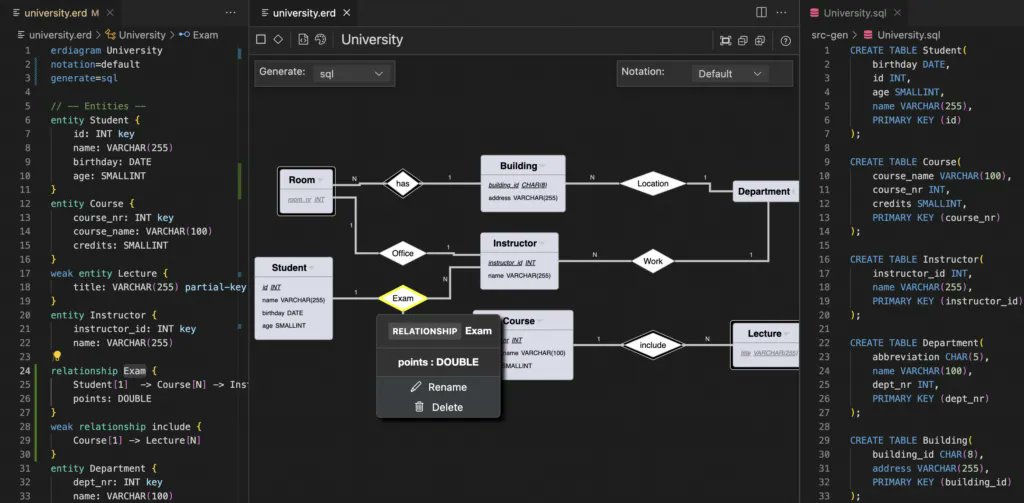
Task: Select the university.erd diagram tab
Action: point(304,12)
